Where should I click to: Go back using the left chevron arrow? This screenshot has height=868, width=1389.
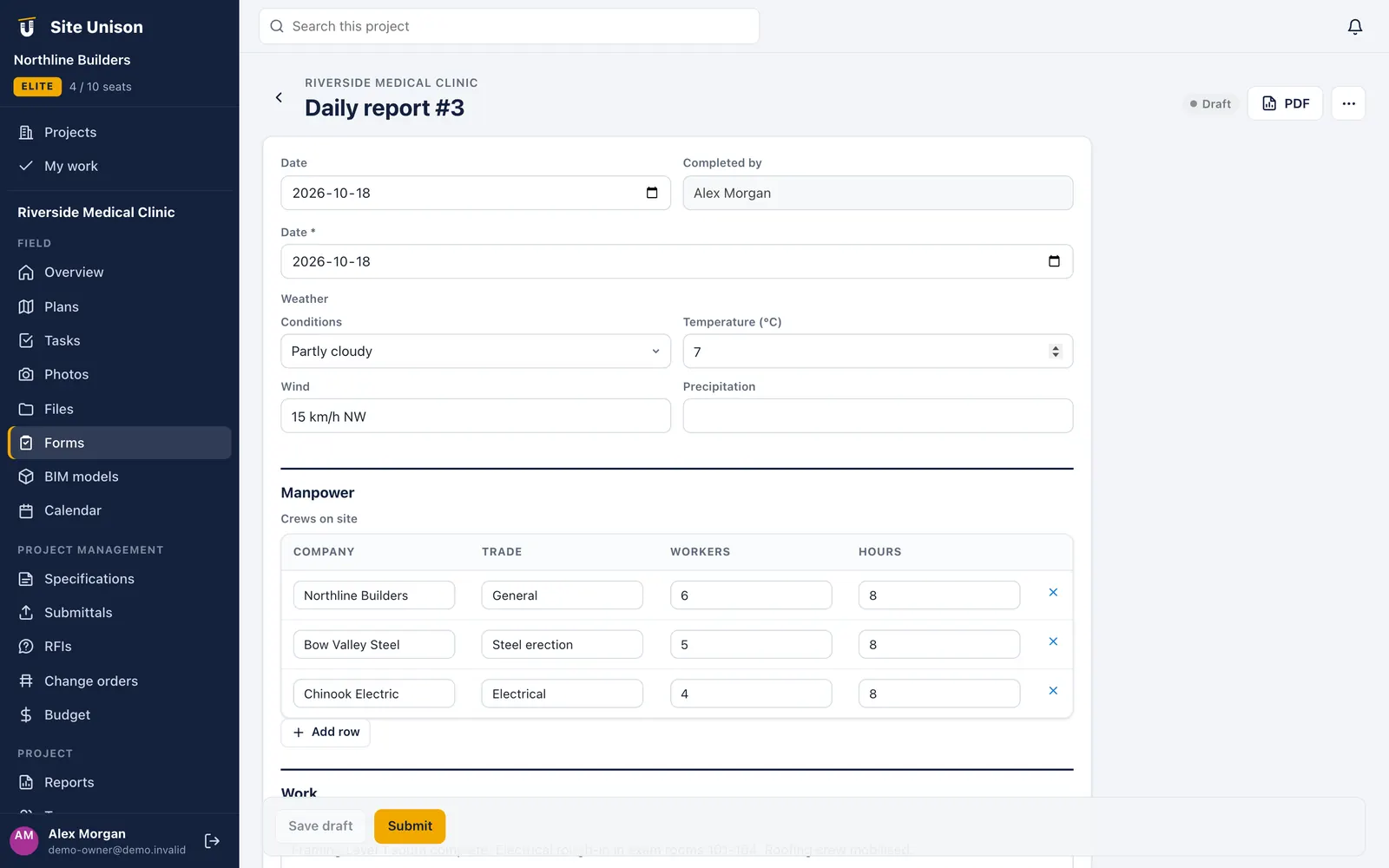[279, 97]
